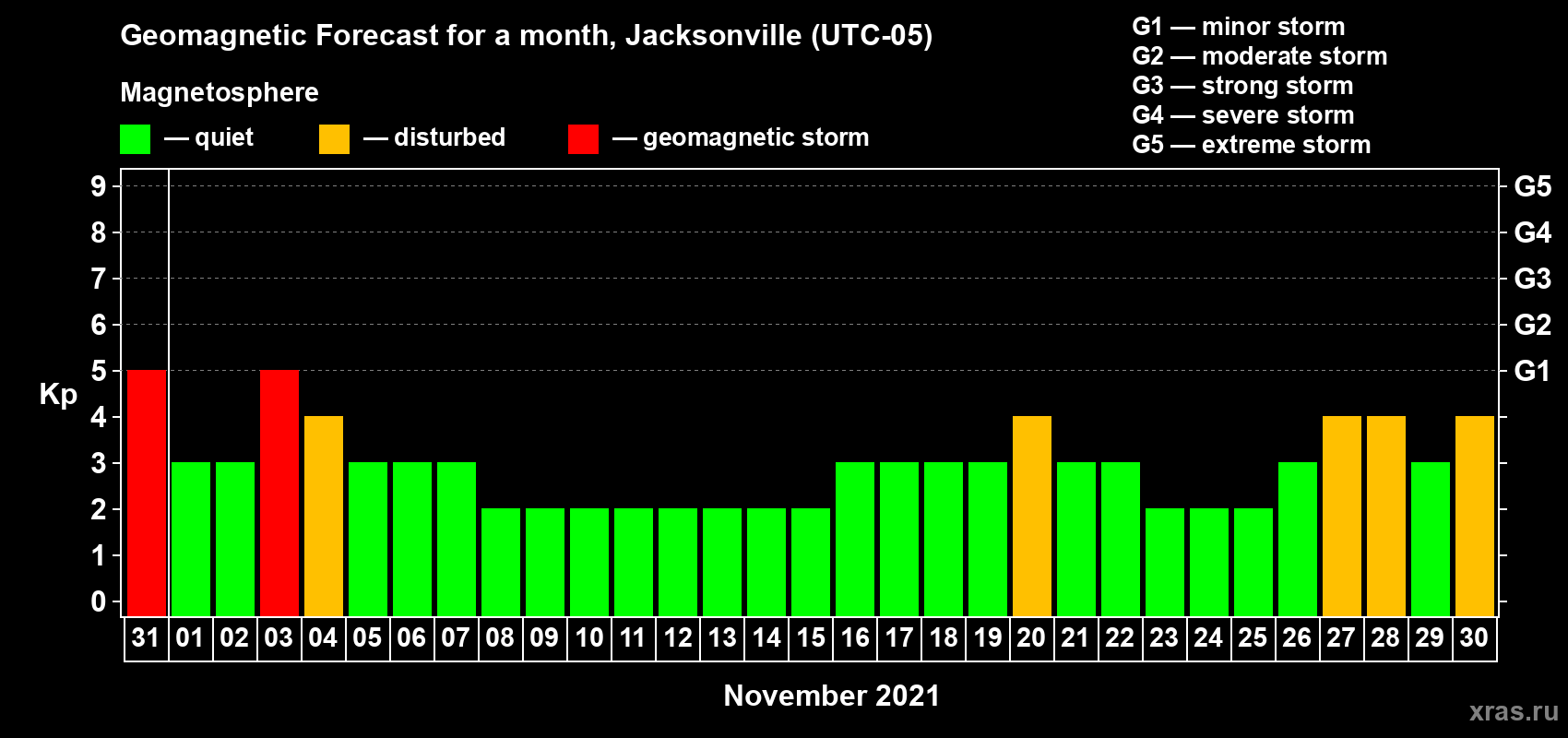This screenshot has width=1568, height=738.
Task: Click the red geomagnetic storm legend swatch
Action: tap(583, 139)
